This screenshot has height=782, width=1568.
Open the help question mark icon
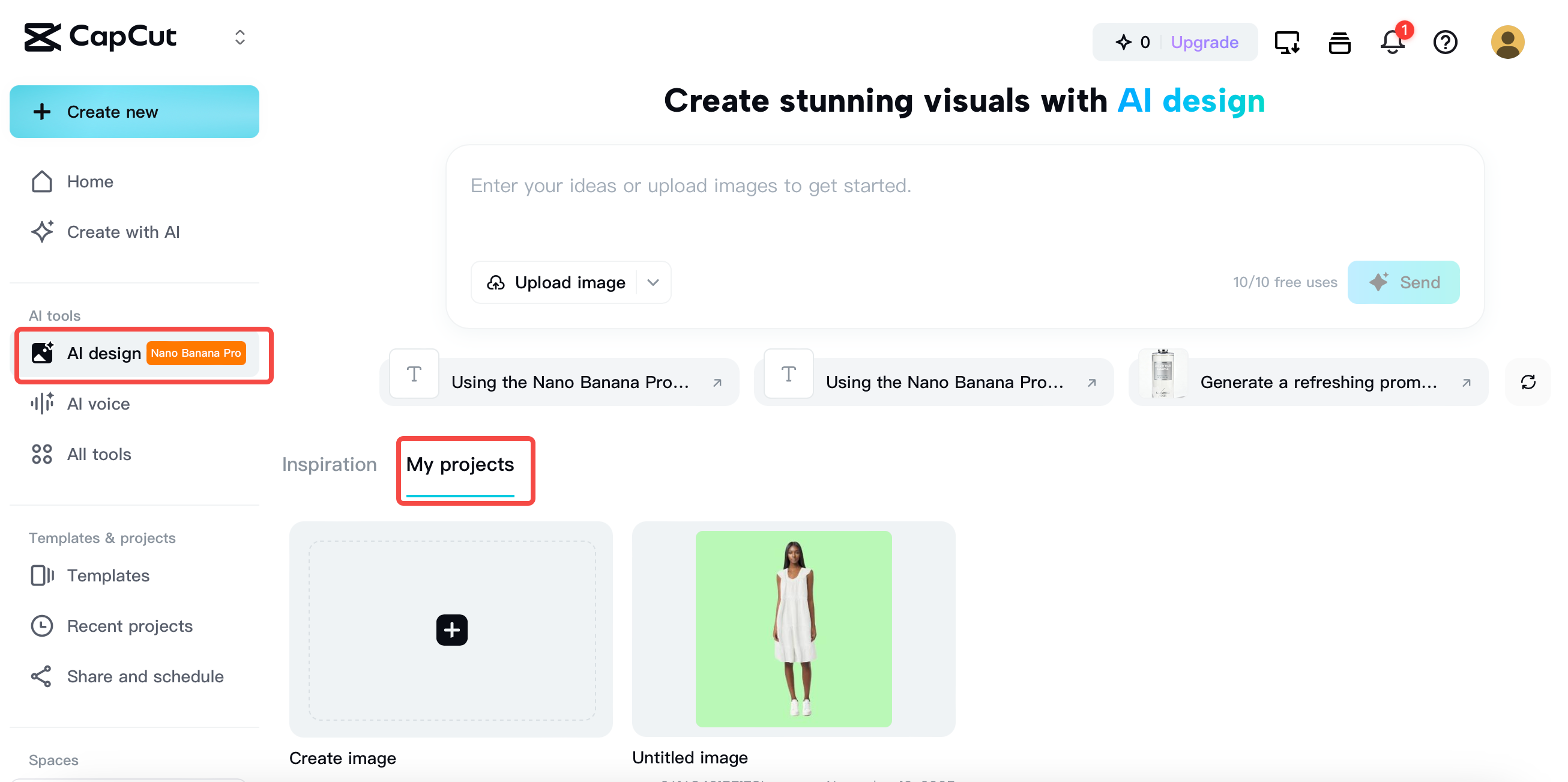click(x=1446, y=42)
